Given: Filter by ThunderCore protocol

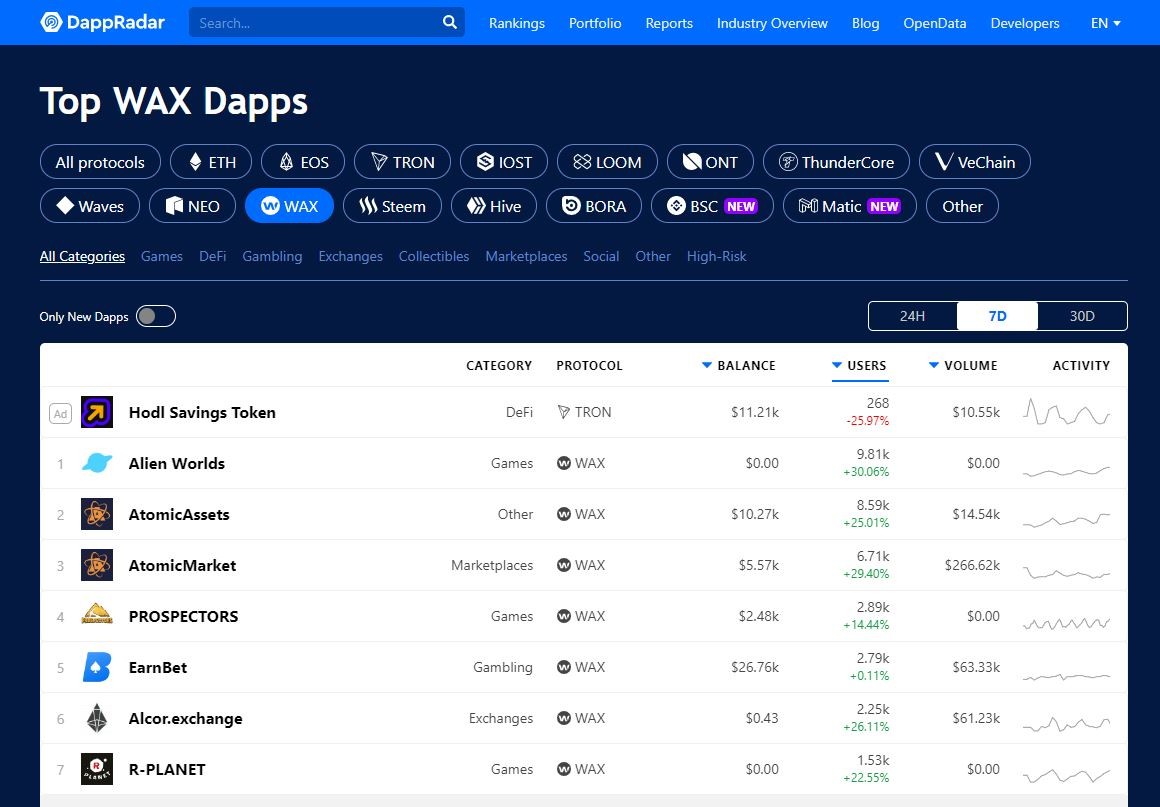Looking at the screenshot, I should click(x=836, y=162).
